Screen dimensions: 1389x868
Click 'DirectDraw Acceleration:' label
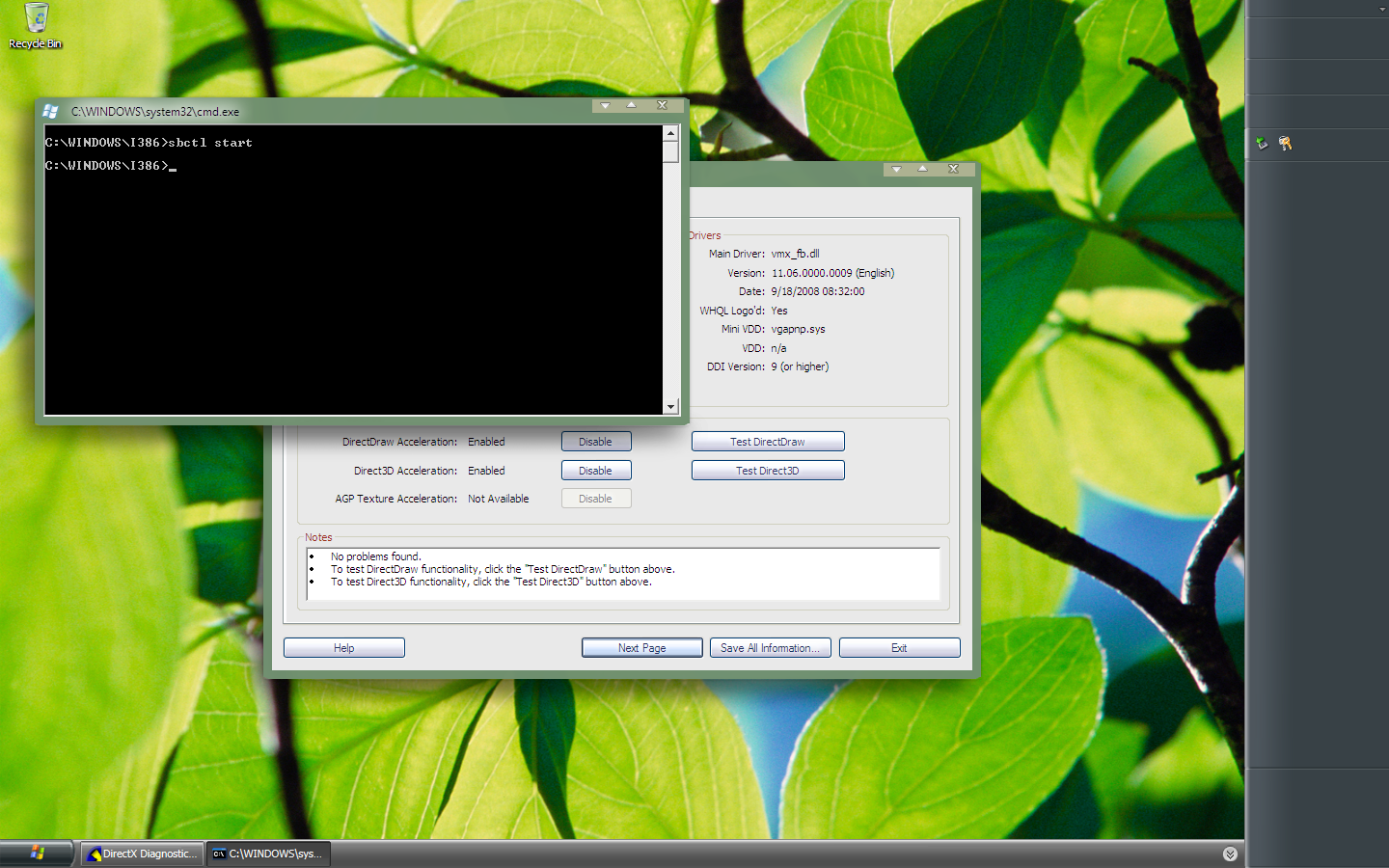(x=399, y=442)
